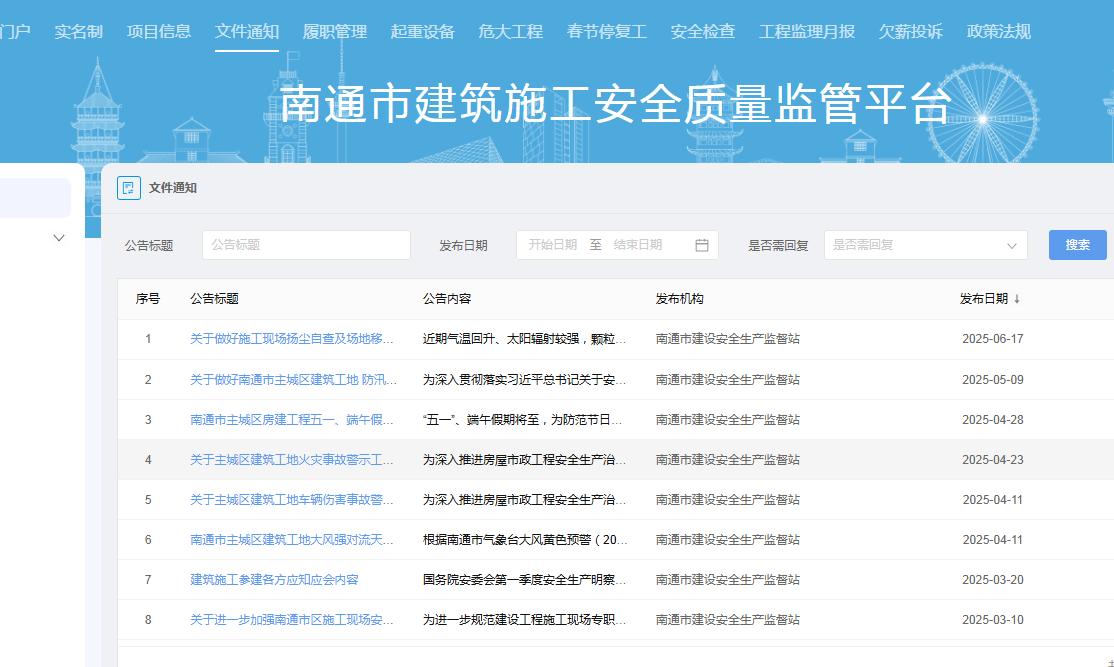Viewport: 1114px width, 667px height.
Task: Open the 建筑施工参建各方应知应会内容 notice
Action: tap(274, 580)
